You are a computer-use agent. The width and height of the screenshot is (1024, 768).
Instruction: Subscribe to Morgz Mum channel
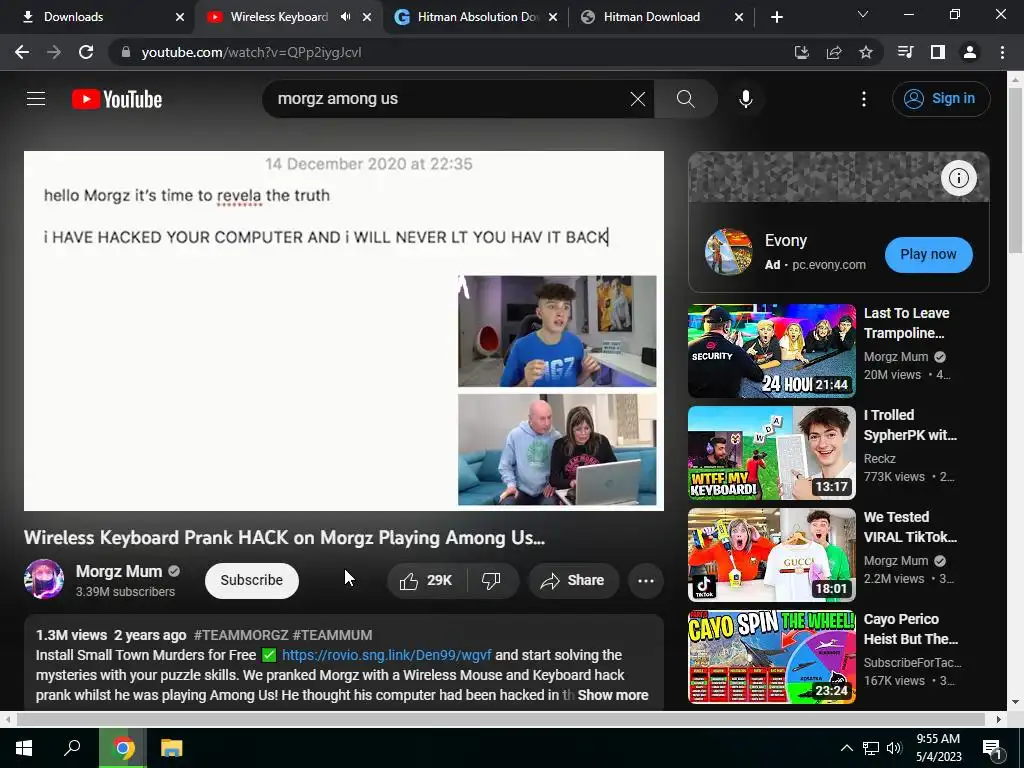pos(251,581)
